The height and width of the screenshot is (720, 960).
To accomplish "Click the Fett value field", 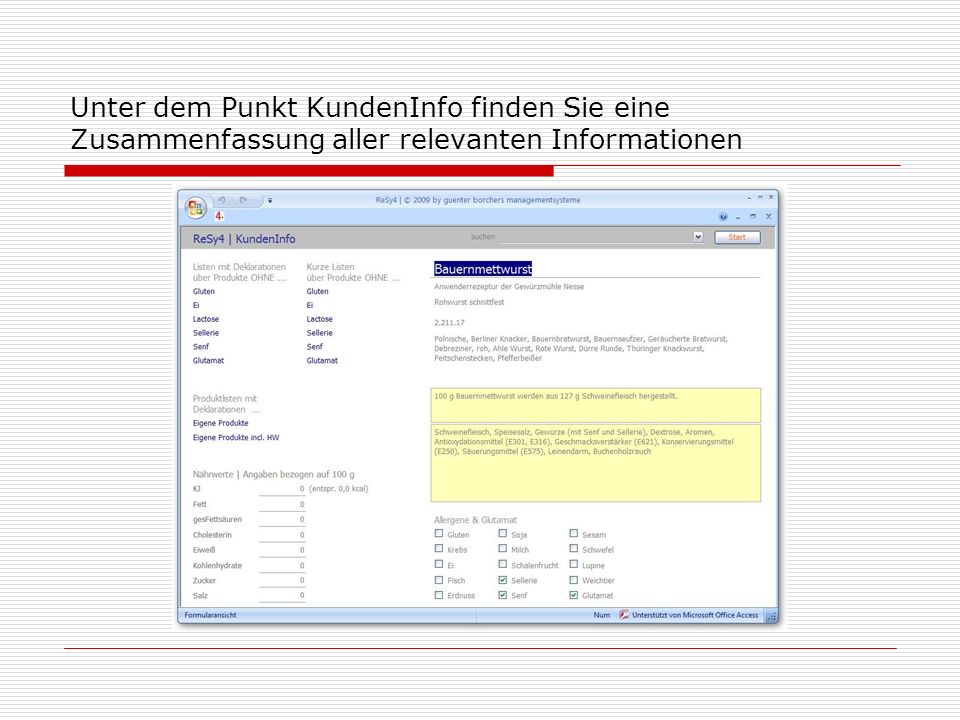I will click(282, 504).
